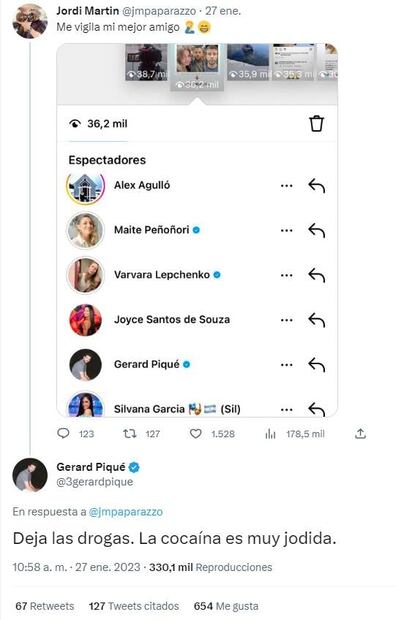Click reply arrow beside Gerard Piqué viewer
Viewport: 396px width, 620px height.
click(x=316, y=365)
